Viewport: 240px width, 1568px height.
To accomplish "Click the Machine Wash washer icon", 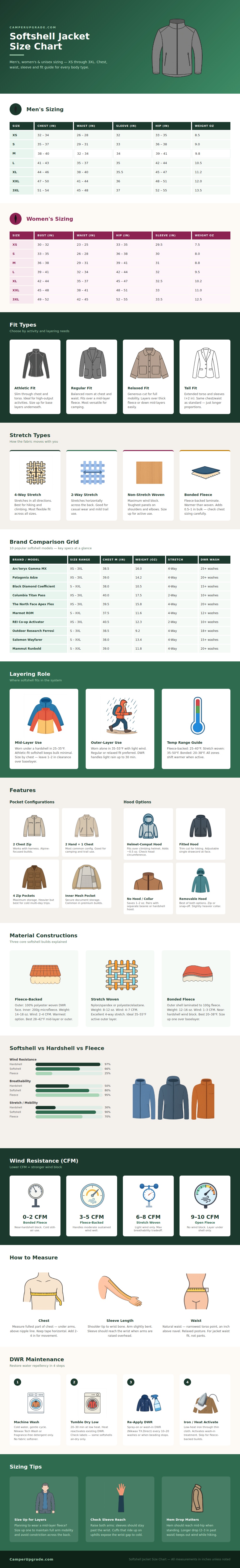I will pos(35,1403).
